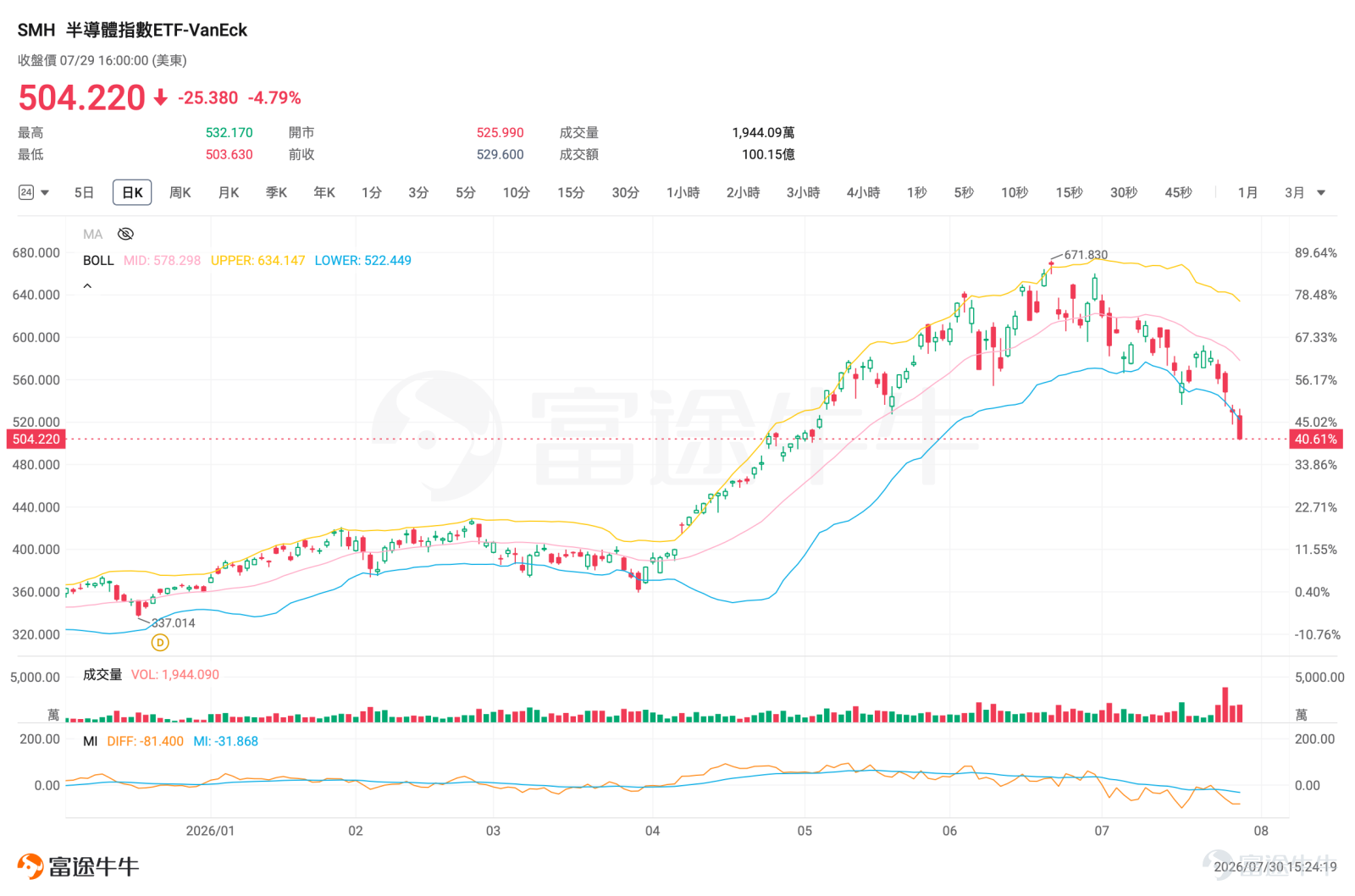The width and height of the screenshot is (1355, 896).
Task: Click the -4.79% percent change
Action: click(x=274, y=97)
